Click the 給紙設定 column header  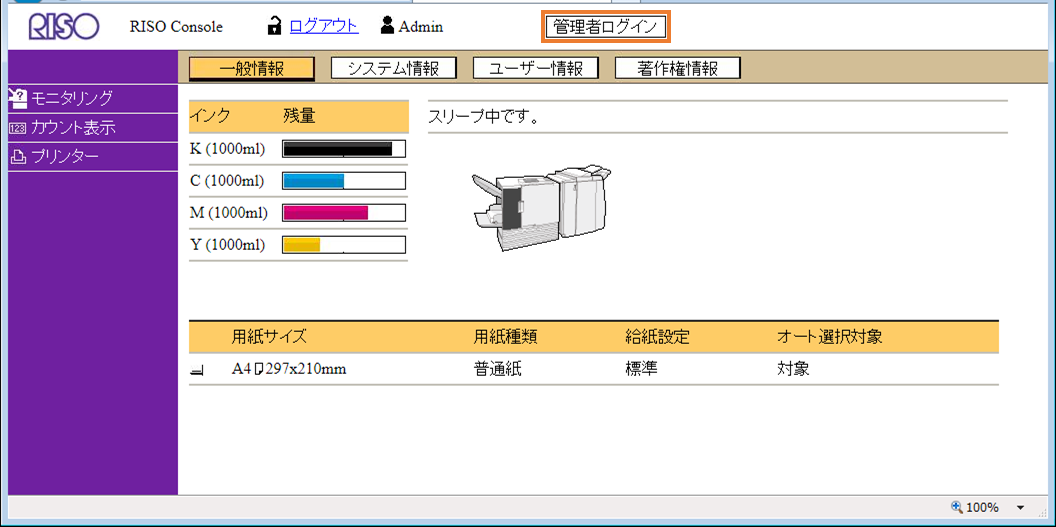657,337
